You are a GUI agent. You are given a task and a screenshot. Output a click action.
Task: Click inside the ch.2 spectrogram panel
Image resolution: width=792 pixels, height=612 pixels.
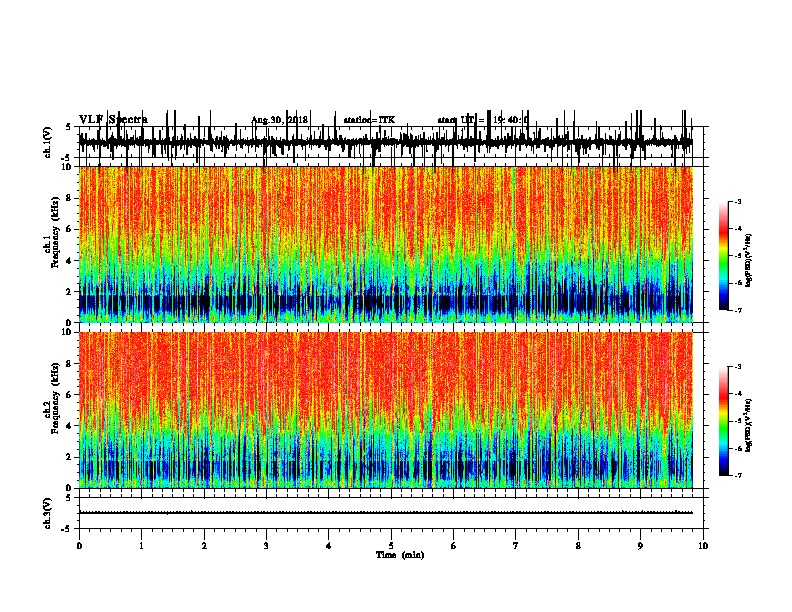coord(386,410)
